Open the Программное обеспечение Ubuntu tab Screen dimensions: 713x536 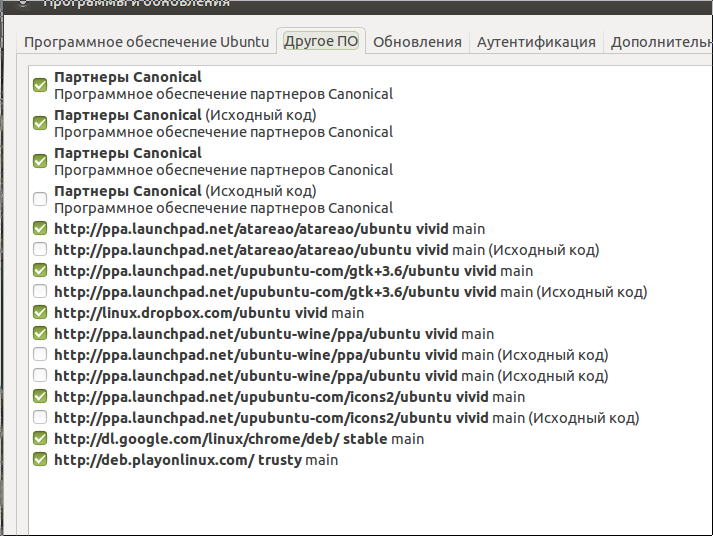tap(146, 42)
